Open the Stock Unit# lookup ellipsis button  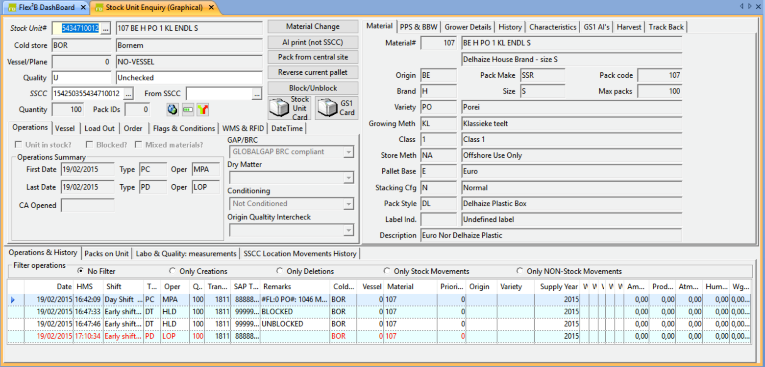(106, 28)
